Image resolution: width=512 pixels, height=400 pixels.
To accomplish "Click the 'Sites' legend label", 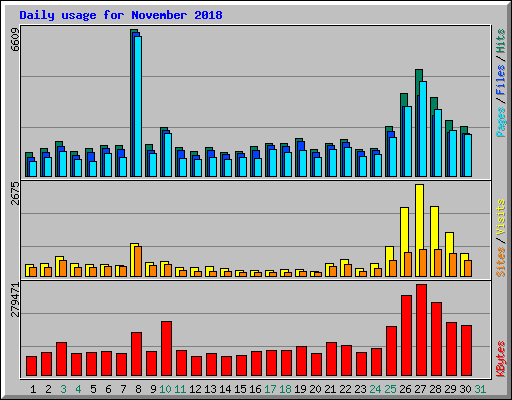I will pos(501,262).
